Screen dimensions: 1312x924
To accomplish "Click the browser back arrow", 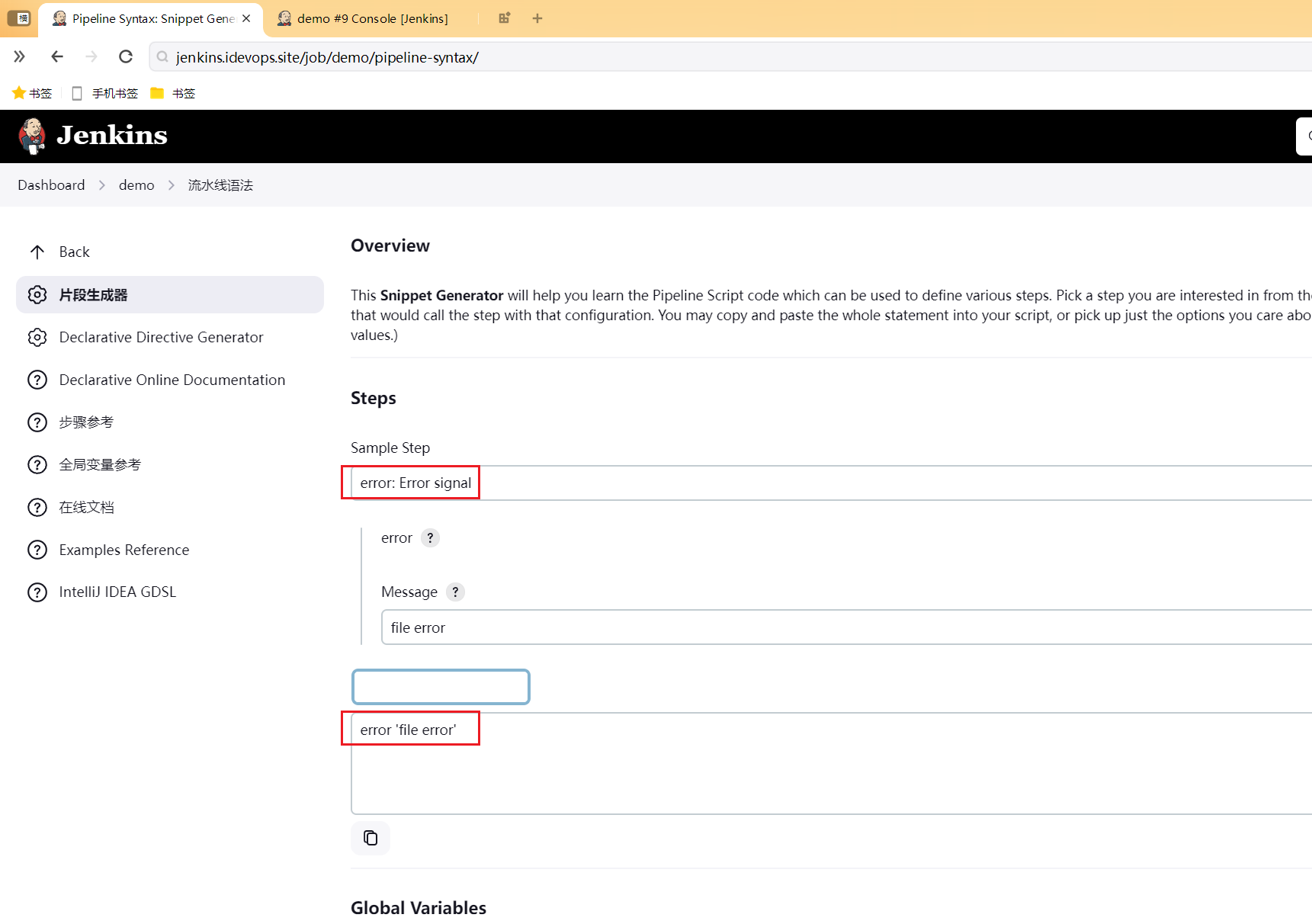I will pos(57,56).
